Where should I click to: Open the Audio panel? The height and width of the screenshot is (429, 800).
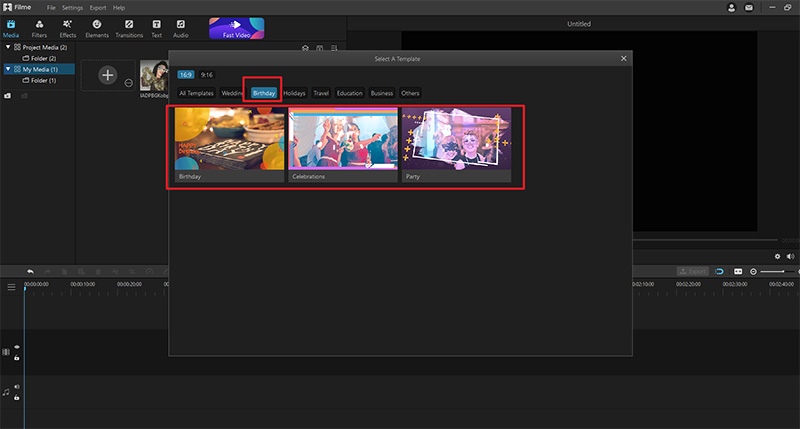pyautogui.click(x=181, y=29)
